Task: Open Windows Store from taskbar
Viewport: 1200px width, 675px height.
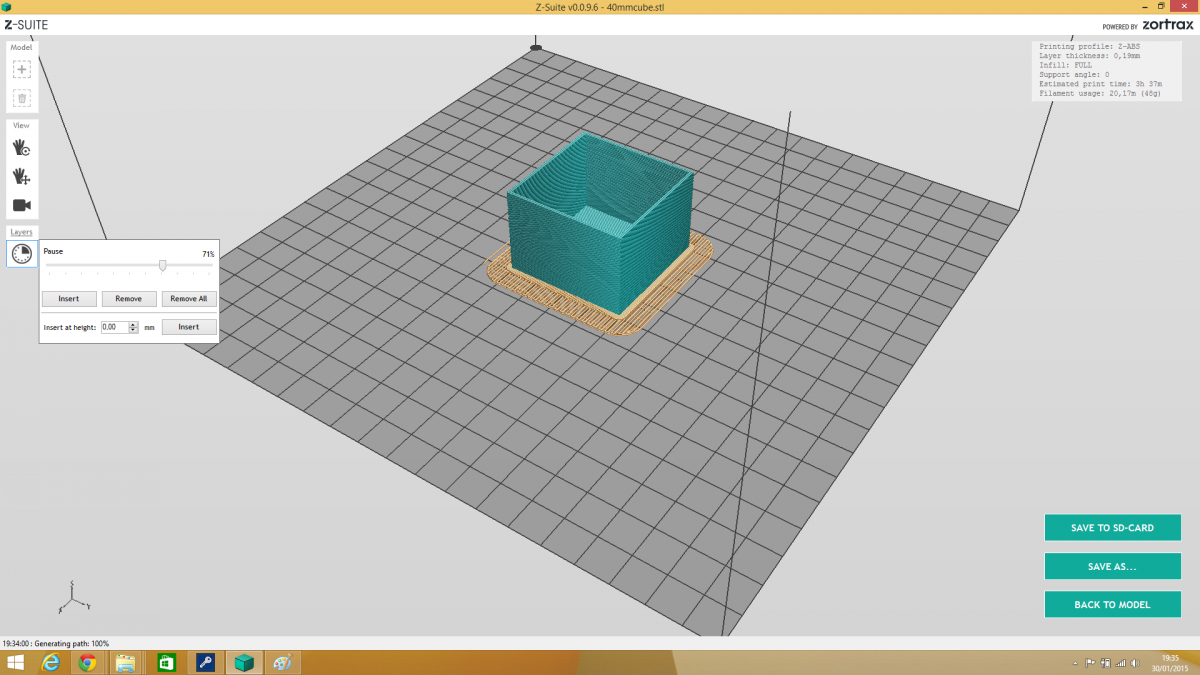Action: [x=167, y=662]
